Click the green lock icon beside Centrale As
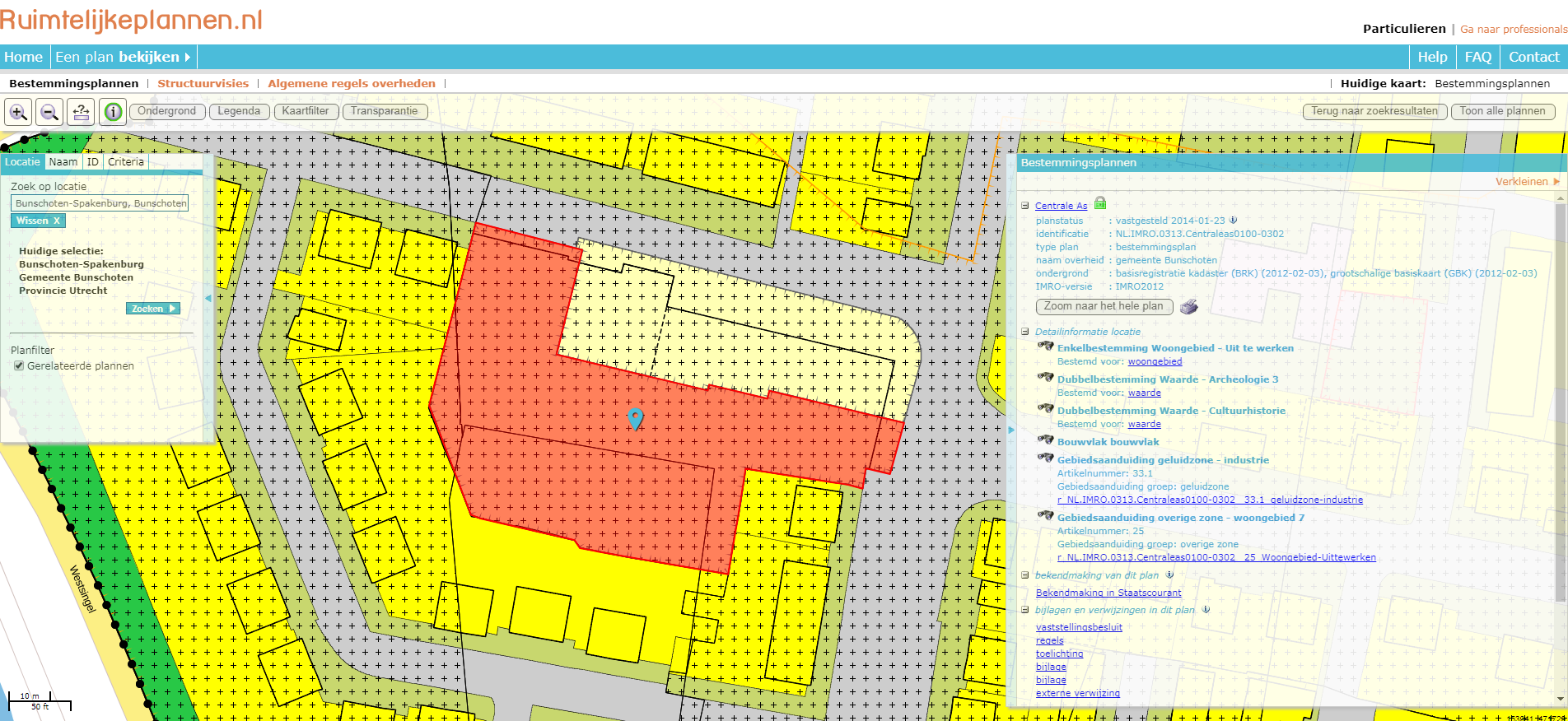 [1100, 203]
